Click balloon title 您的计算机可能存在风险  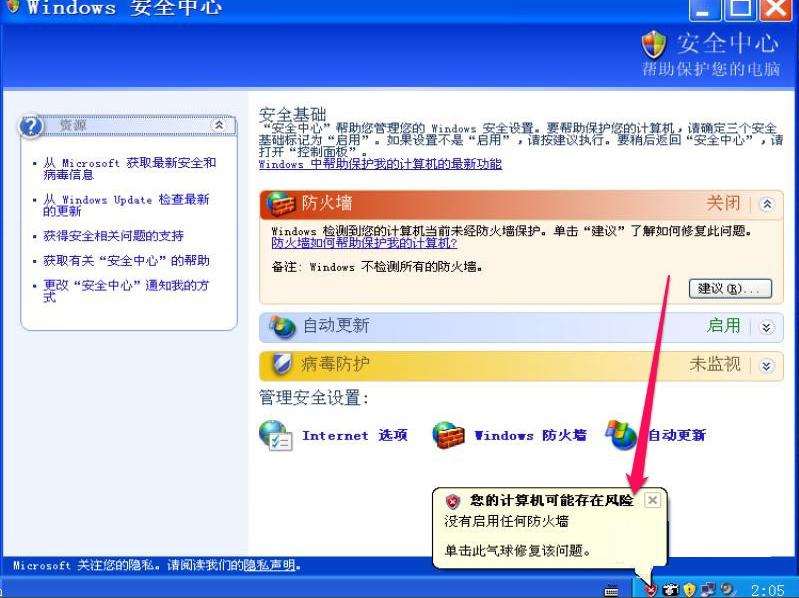pyautogui.click(x=551, y=500)
